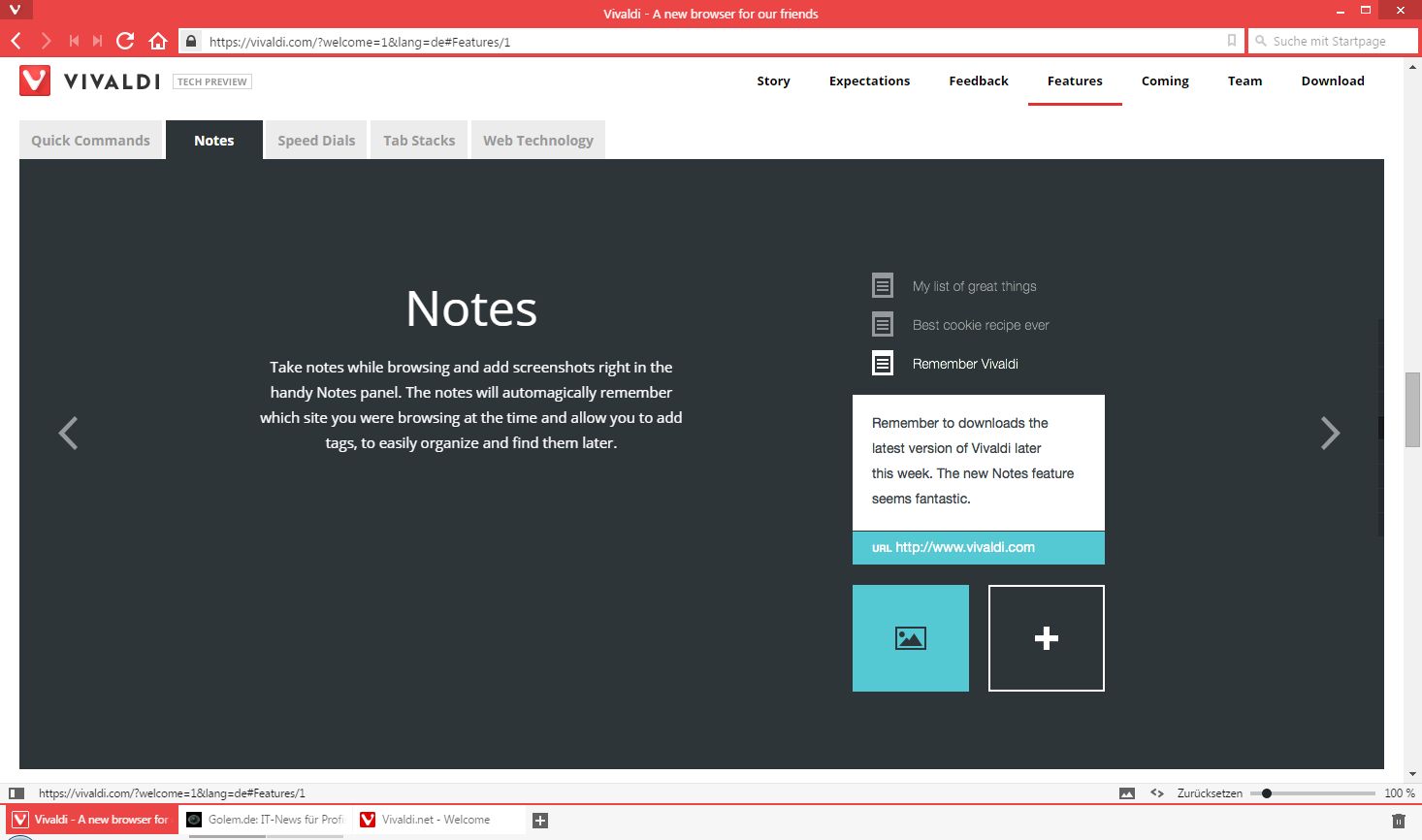
Task: Click the note icon beside Remember Vivaldi
Action: tap(883, 364)
